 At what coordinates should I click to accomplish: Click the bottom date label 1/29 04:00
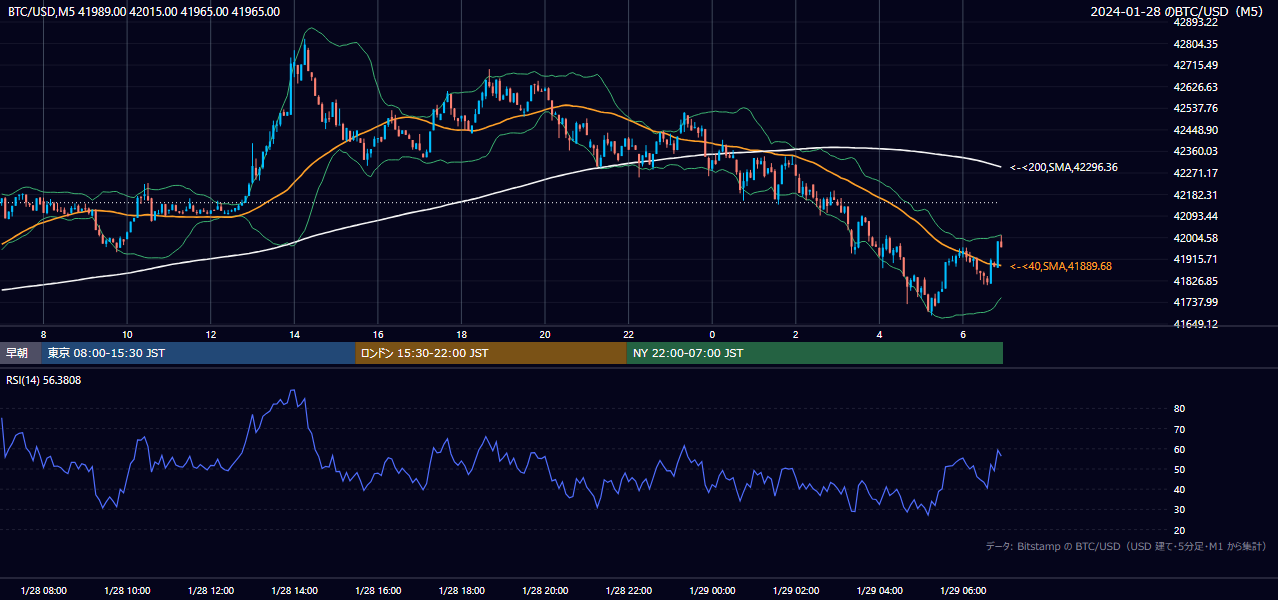click(880, 591)
